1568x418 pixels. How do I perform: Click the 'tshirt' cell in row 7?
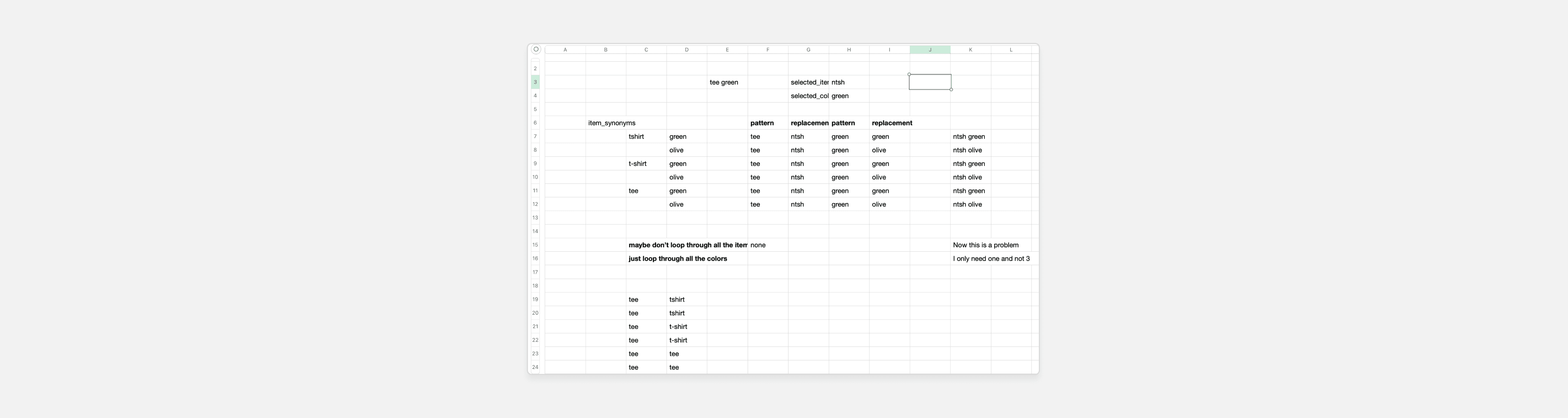coord(646,136)
